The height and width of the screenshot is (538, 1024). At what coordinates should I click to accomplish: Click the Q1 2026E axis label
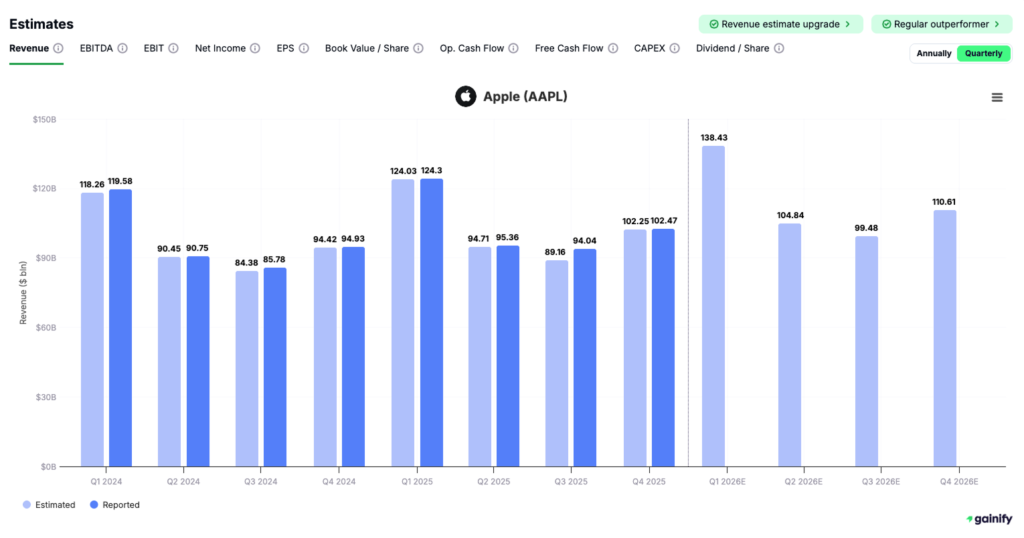click(x=728, y=482)
